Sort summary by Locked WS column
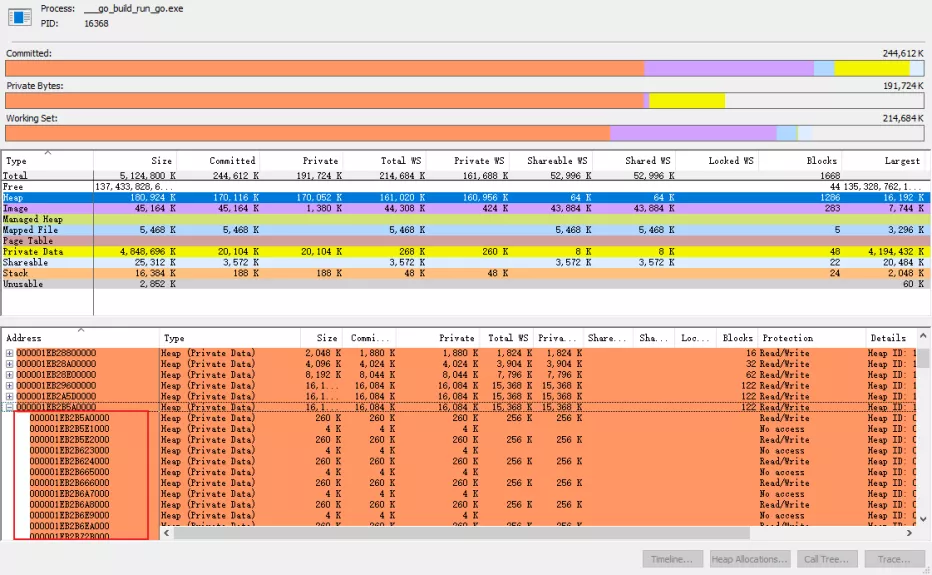The image size is (932, 575). pyautogui.click(x=717, y=161)
